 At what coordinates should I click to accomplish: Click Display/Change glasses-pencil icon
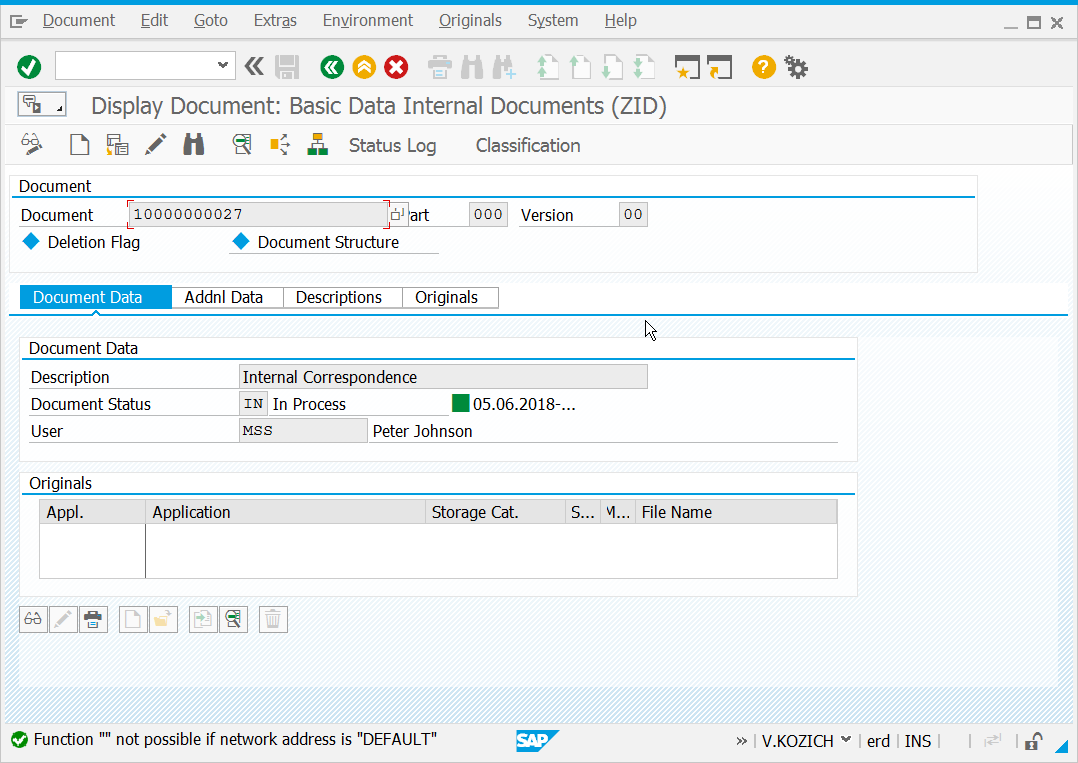[x=31, y=144]
